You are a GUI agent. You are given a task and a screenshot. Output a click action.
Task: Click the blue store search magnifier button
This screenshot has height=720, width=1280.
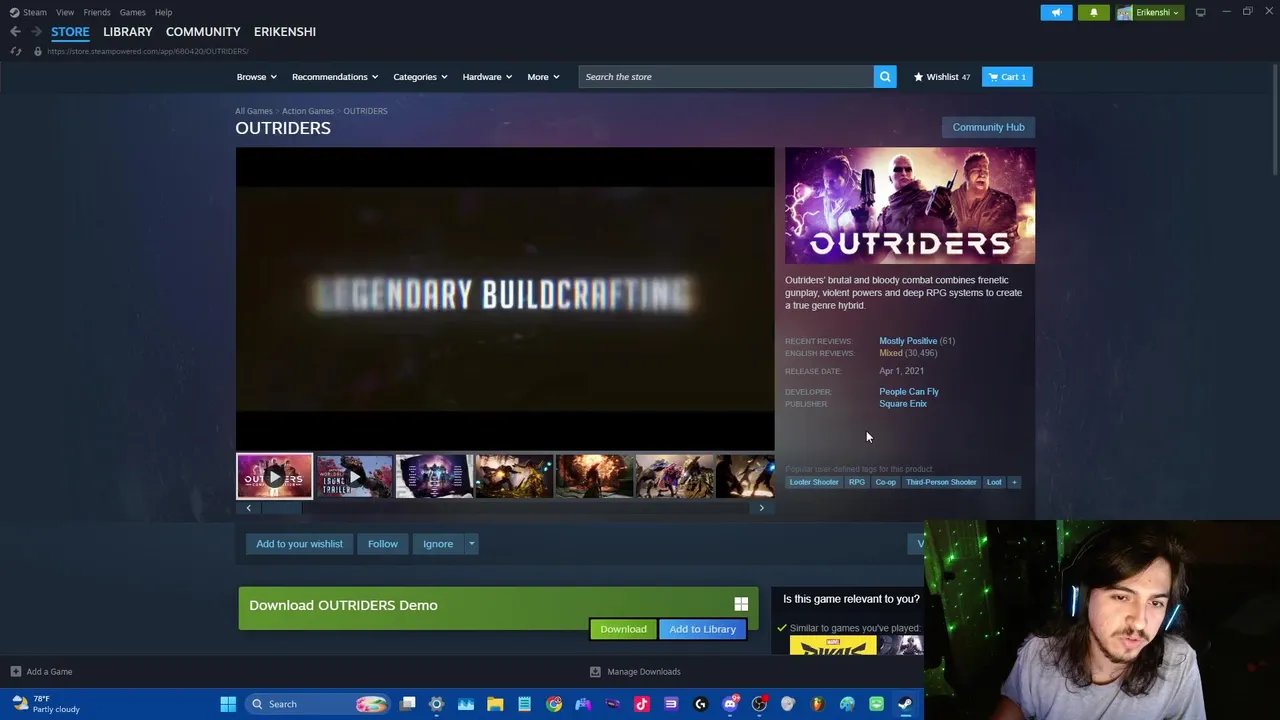[885, 77]
